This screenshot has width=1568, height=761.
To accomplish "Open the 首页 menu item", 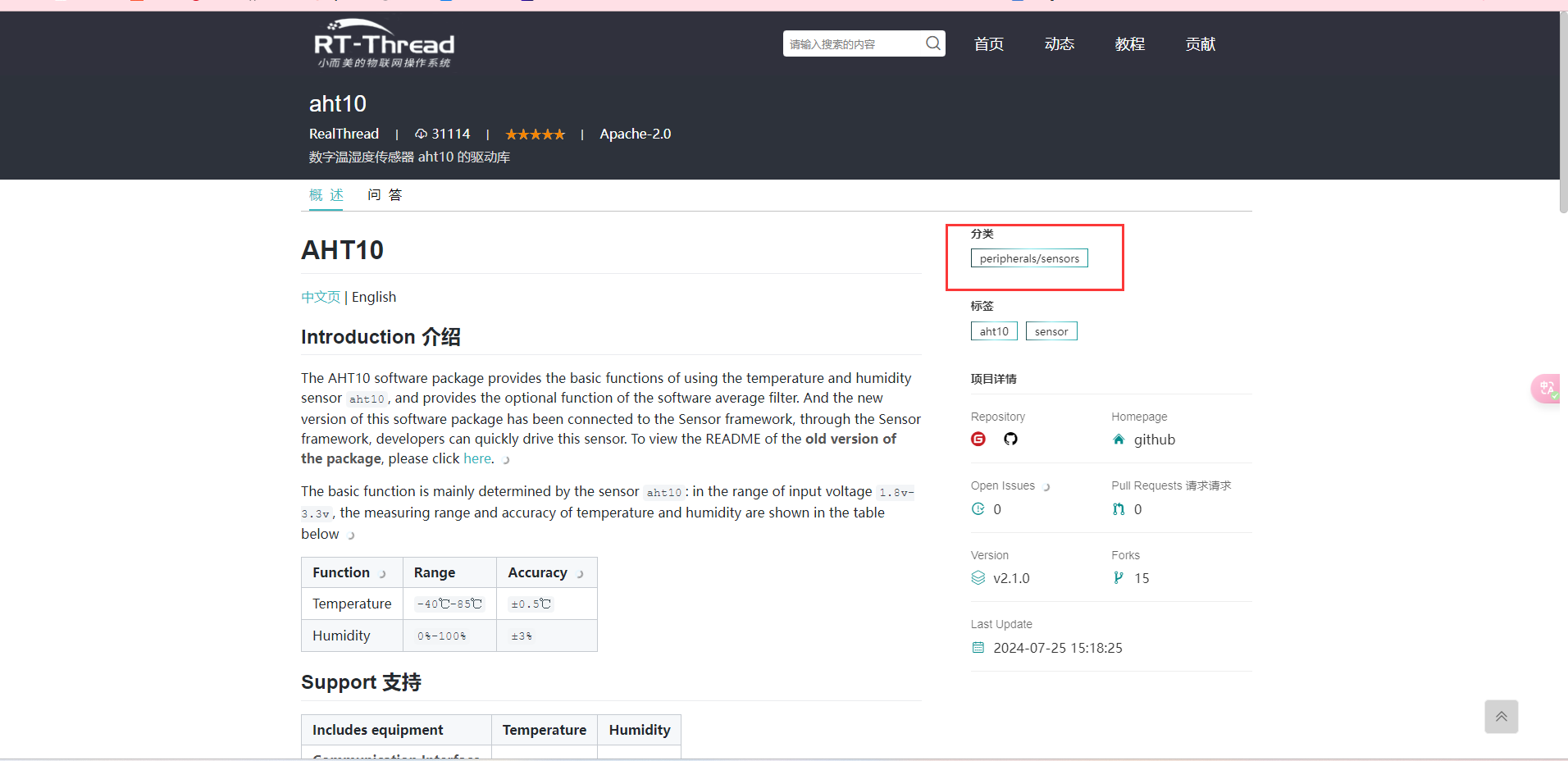I will click(x=989, y=44).
